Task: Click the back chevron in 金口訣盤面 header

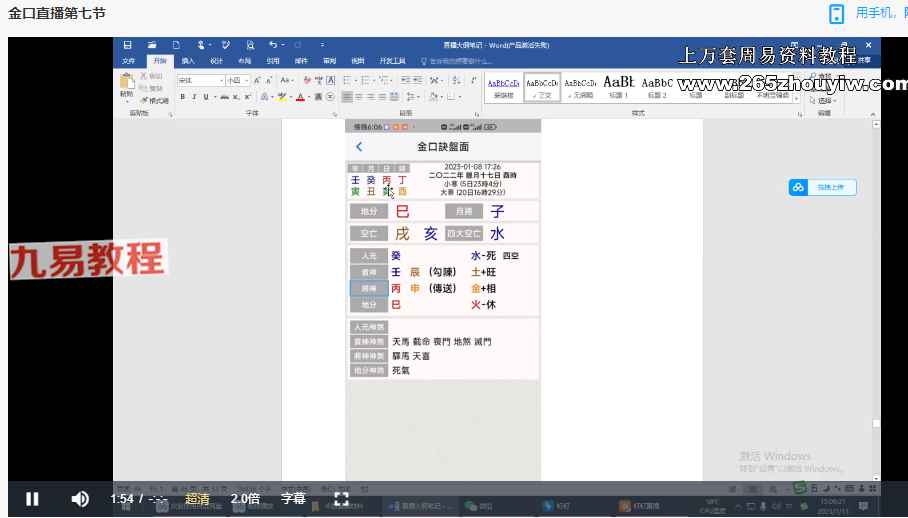Action: tap(359, 147)
